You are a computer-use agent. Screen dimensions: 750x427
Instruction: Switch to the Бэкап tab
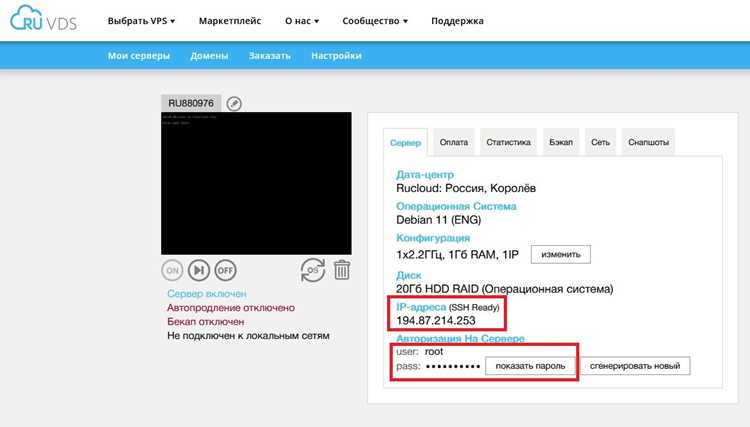[561, 142]
